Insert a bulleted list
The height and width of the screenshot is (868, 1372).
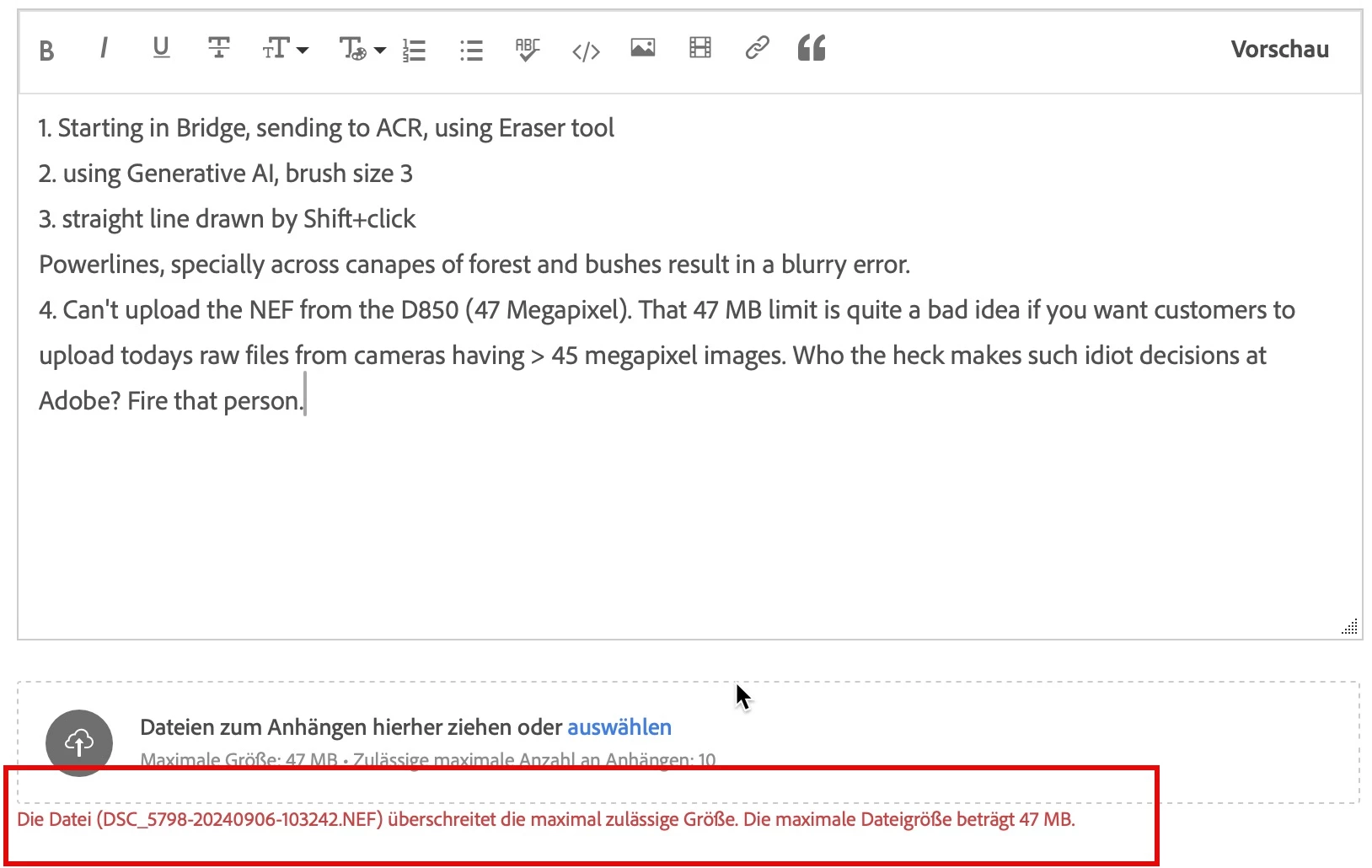click(471, 51)
